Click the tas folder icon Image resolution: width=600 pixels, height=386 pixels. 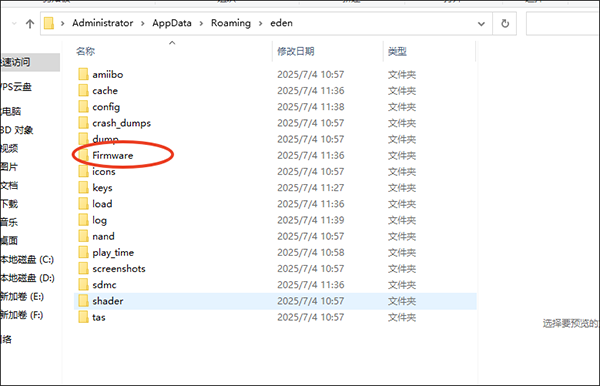point(83,317)
